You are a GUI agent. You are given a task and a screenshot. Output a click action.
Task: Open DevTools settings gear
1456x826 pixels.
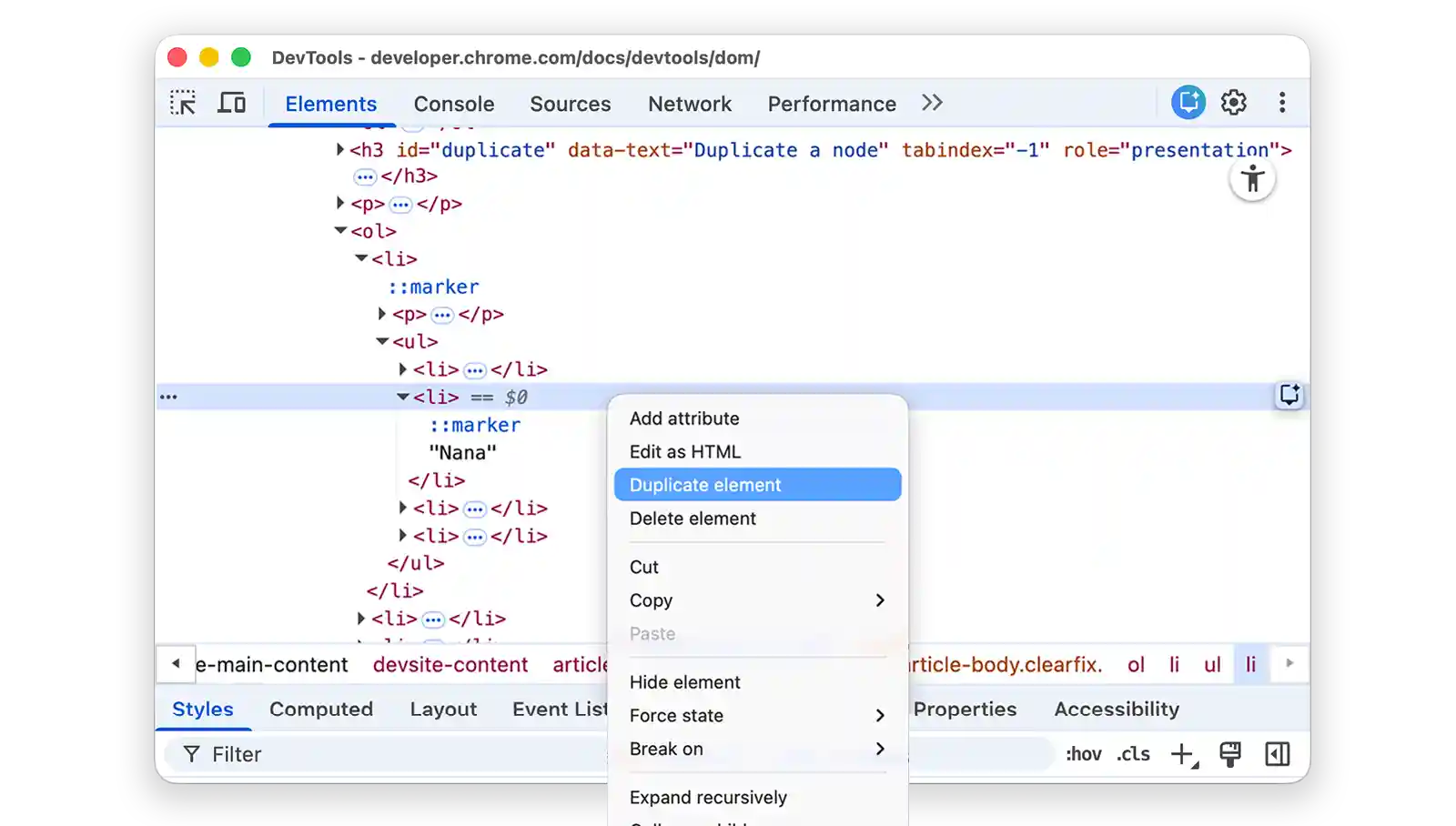(x=1234, y=102)
